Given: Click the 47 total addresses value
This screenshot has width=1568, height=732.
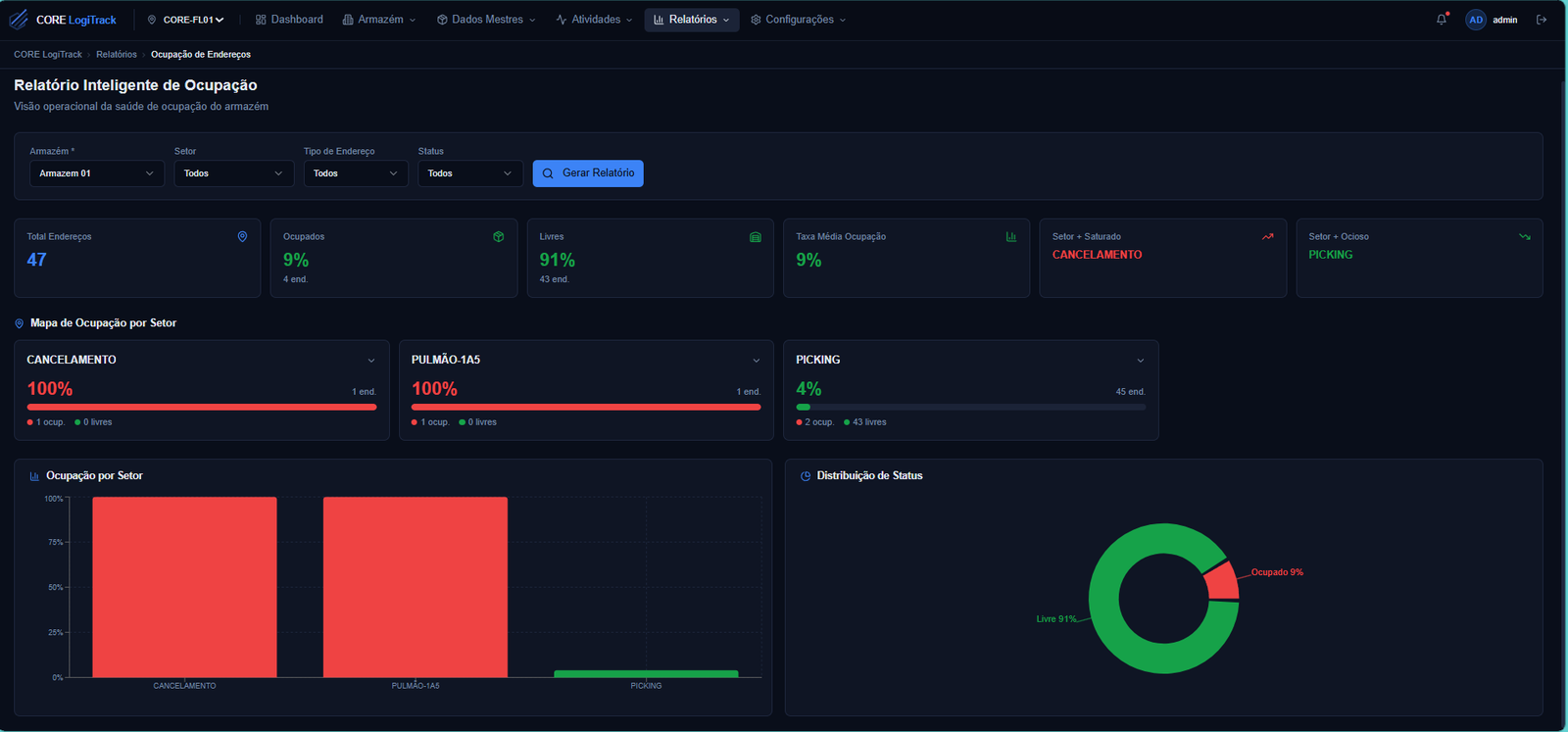Looking at the screenshot, I should click(37, 260).
